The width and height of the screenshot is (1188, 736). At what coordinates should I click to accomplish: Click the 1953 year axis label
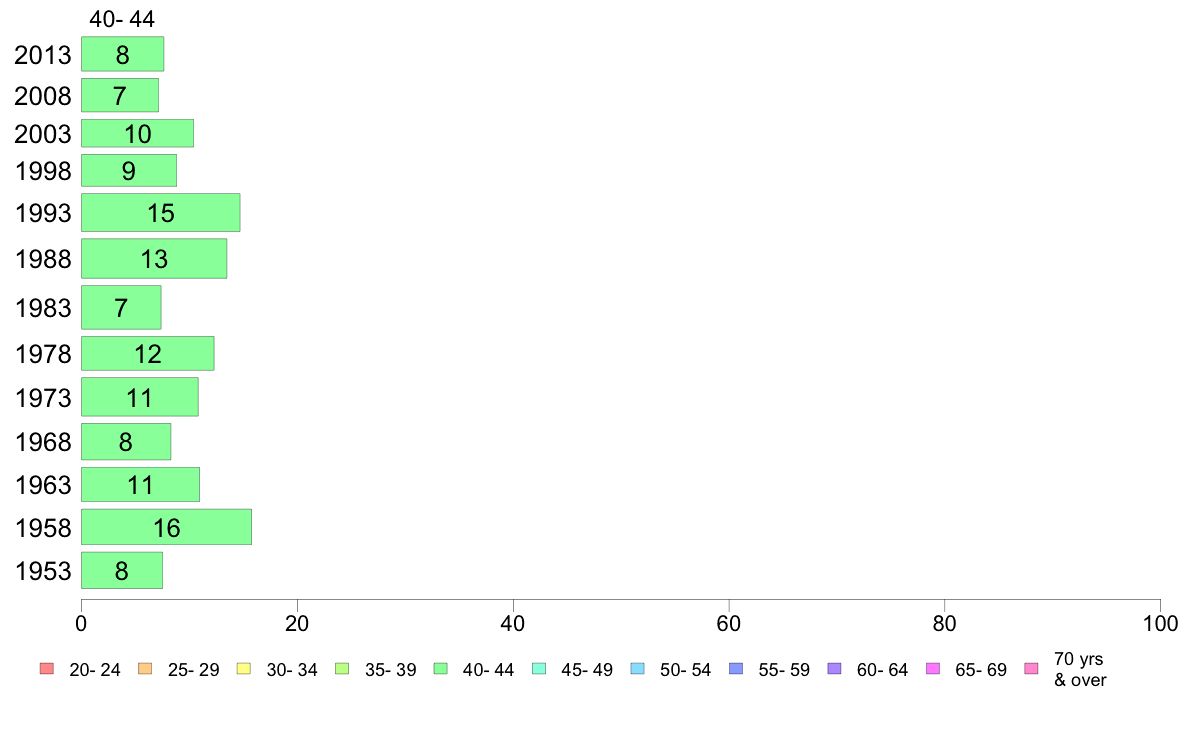(x=43, y=571)
